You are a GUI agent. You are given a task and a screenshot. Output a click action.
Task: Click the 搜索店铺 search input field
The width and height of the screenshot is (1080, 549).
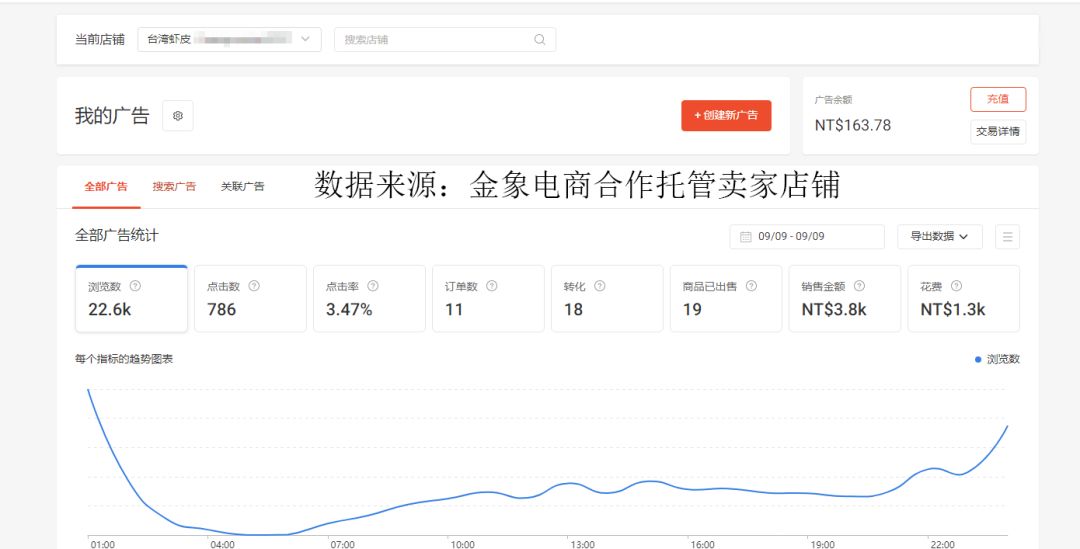[x=435, y=40]
